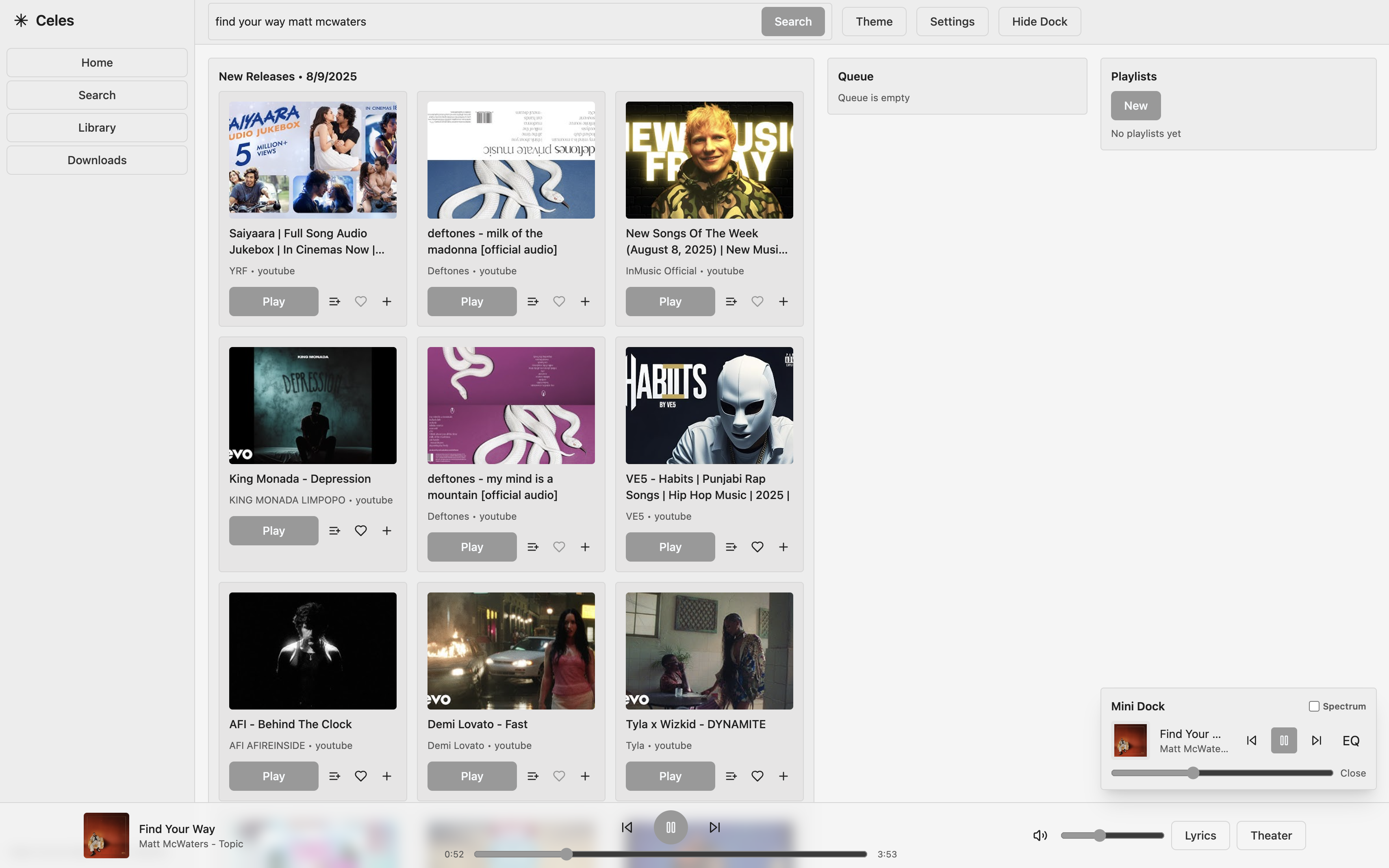Pause from the Mini Dock
This screenshot has width=1389, height=868.
click(x=1284, y=740)
